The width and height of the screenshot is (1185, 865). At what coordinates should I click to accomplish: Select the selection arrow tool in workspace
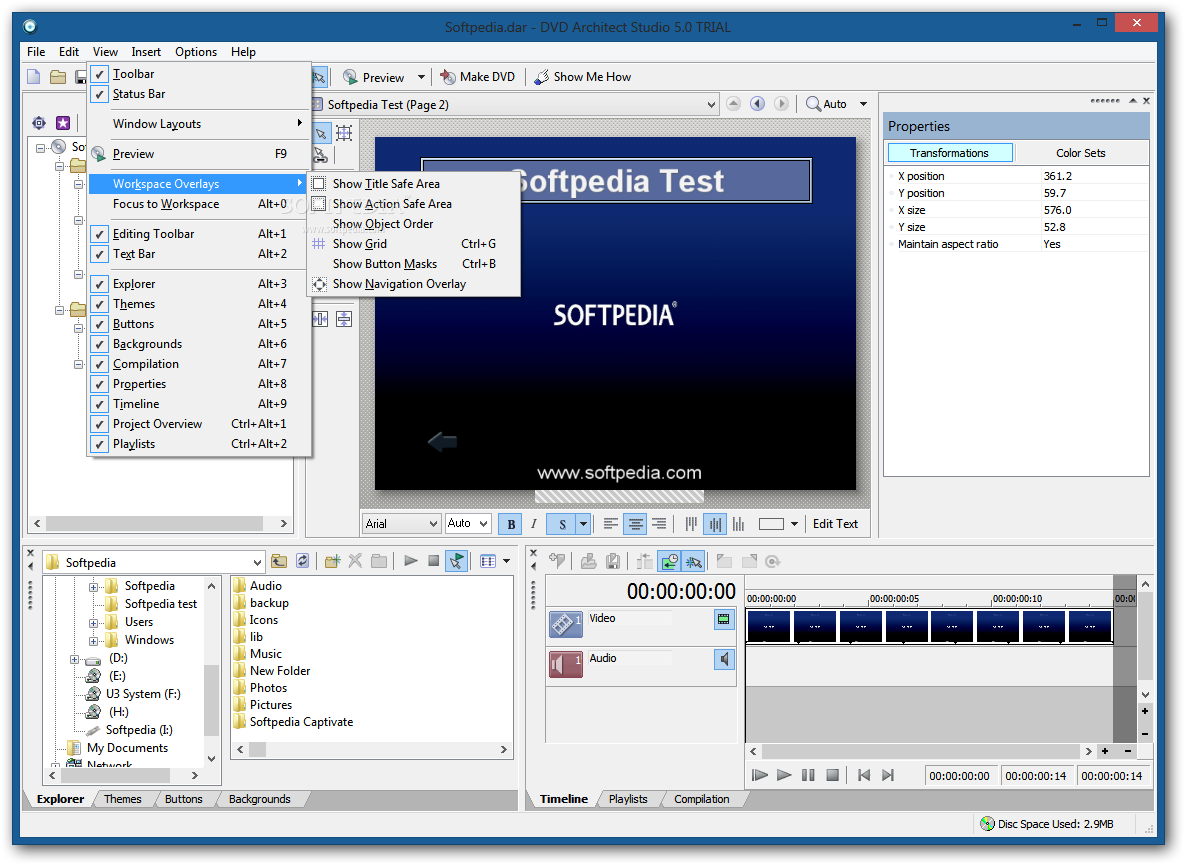point(321,134)
